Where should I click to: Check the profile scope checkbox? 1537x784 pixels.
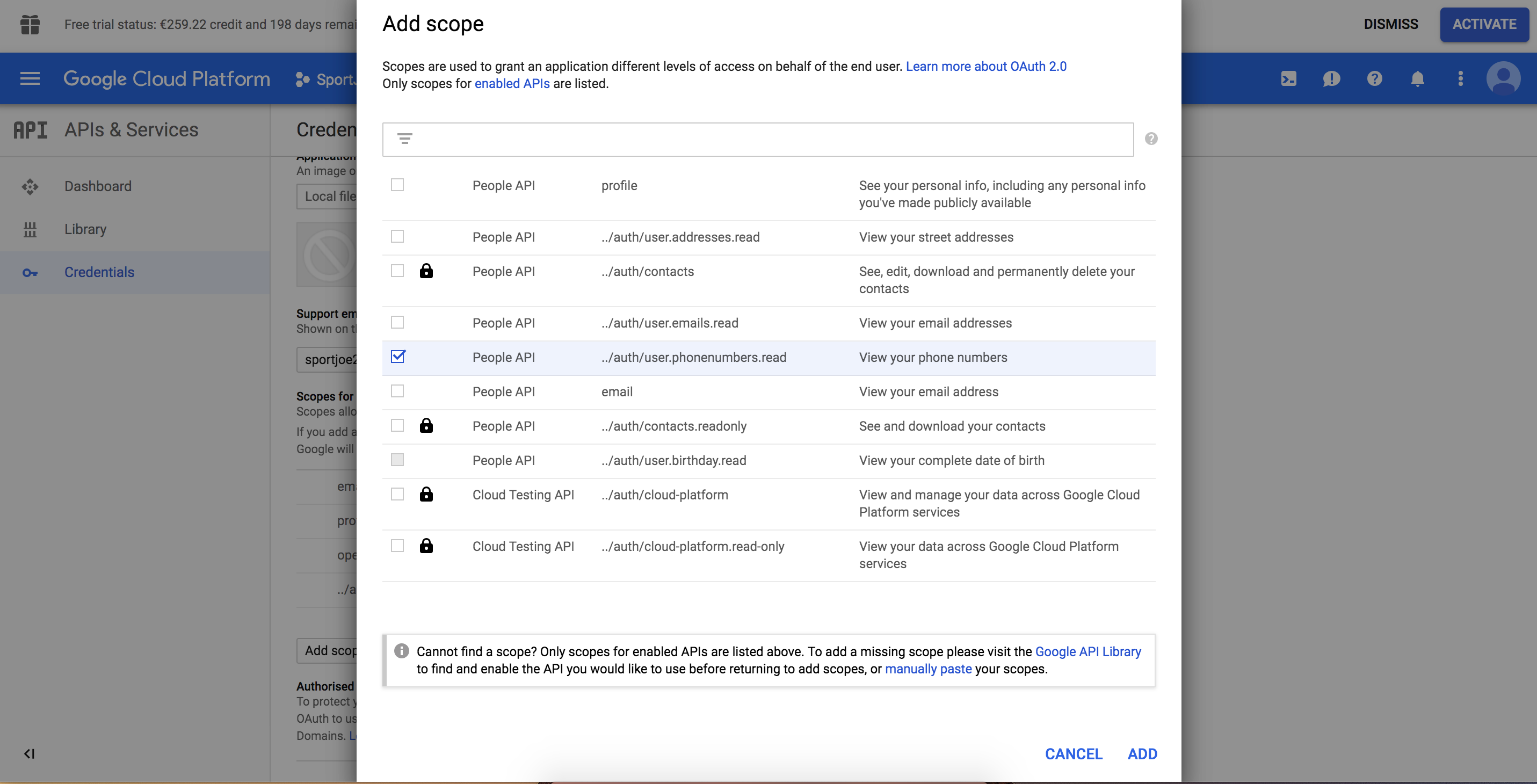point(397,185)
